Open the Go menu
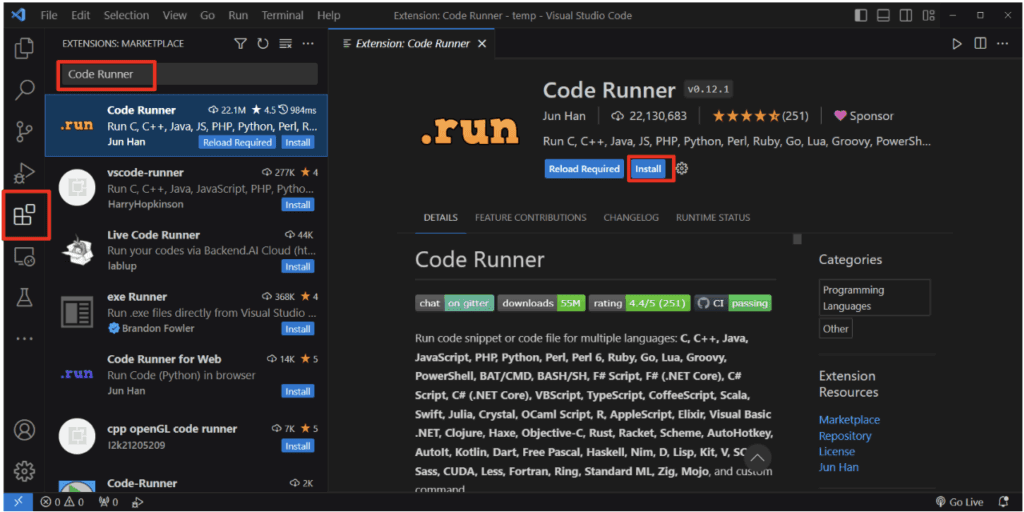This screenshot has width=1024, height=512. point(208,15)
